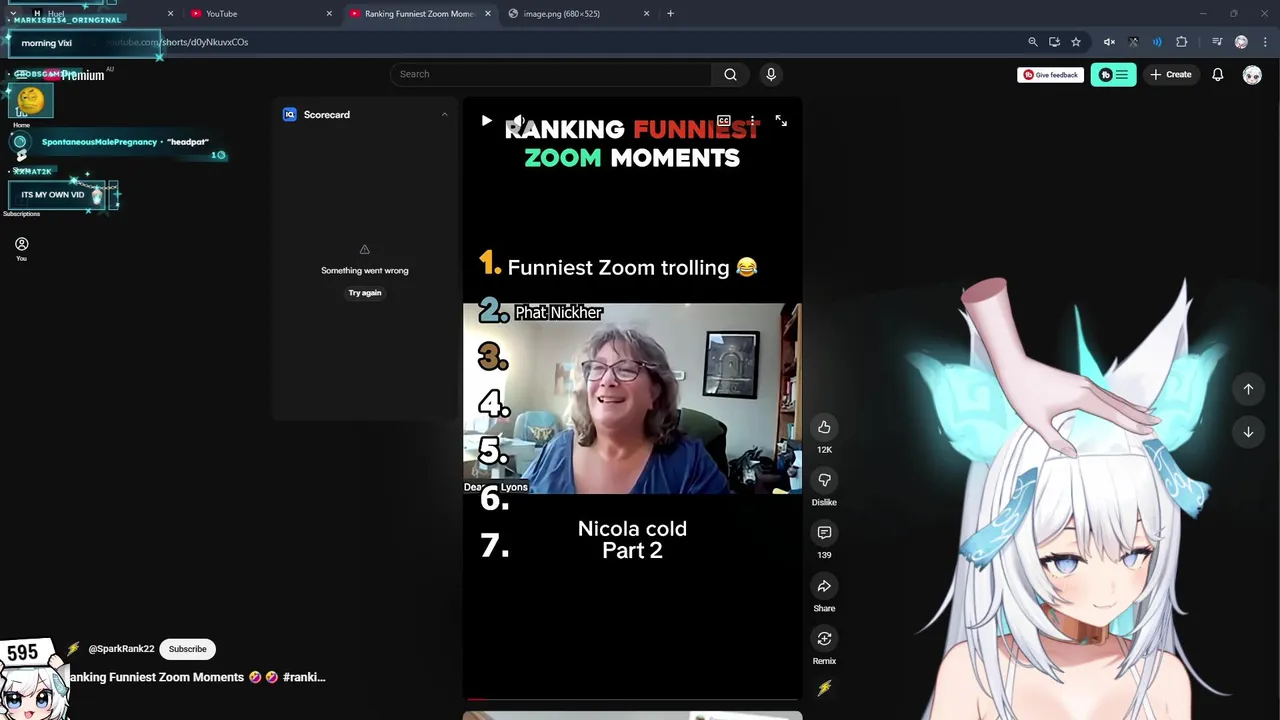Screen dimensions: 1280x720
Task: Enter fullscreen for the Short
Action: pos(781,121)
